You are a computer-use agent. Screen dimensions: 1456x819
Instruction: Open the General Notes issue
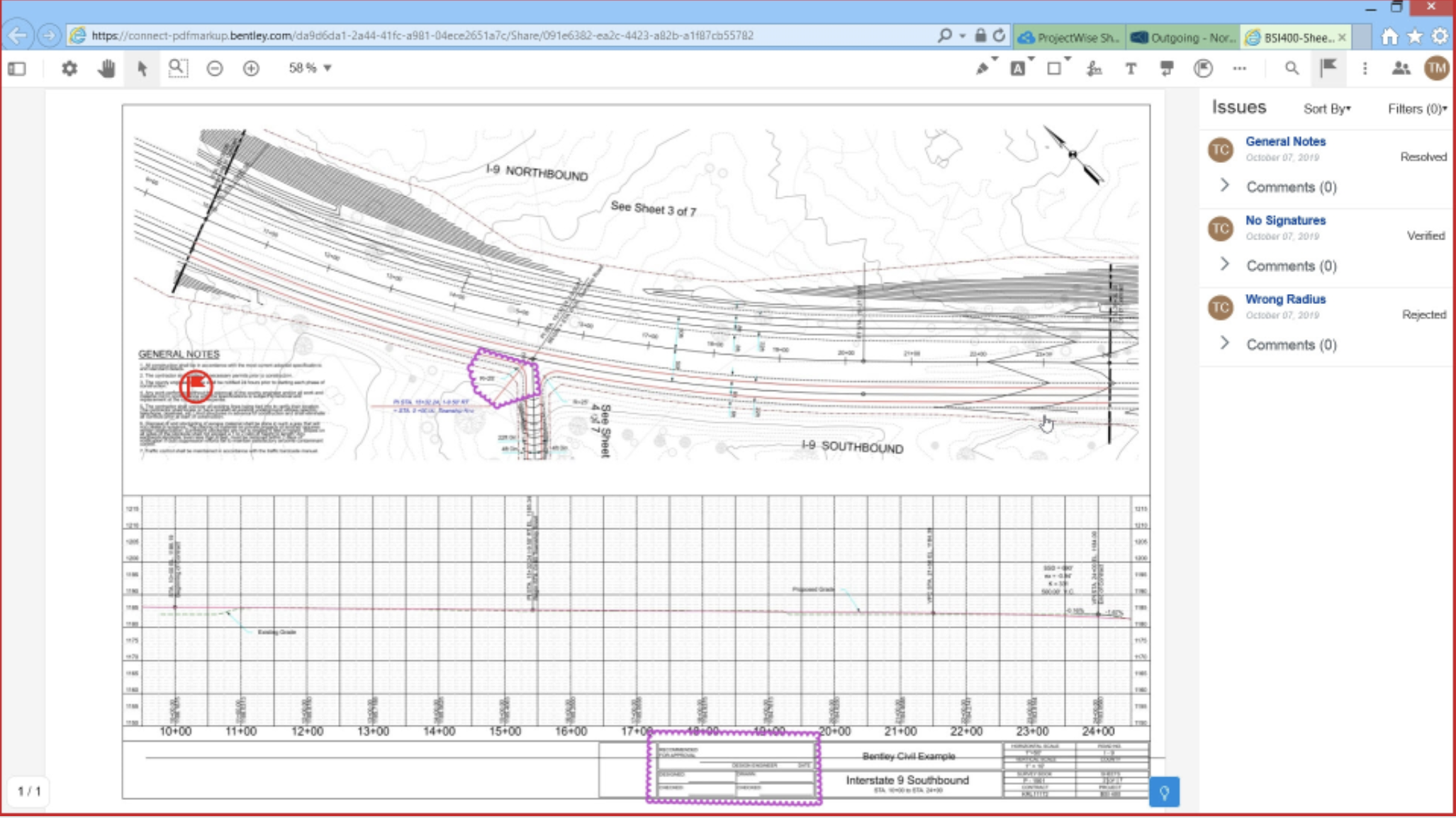coord(1285,142)
